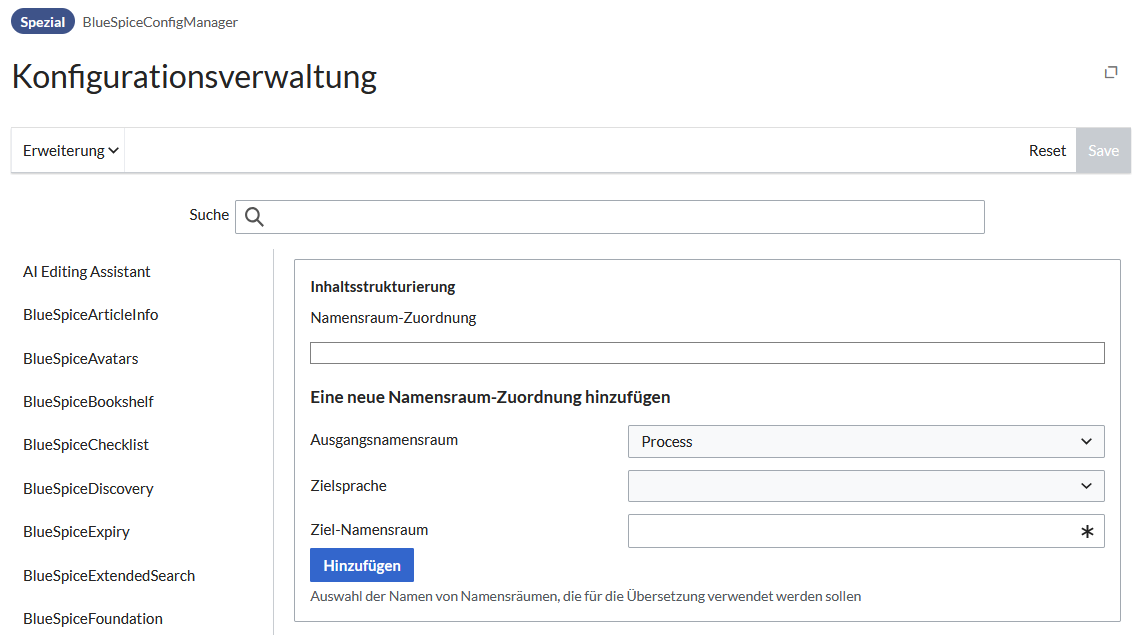
Task: Click the magnifier icon in search box
Action: [254, 217]
